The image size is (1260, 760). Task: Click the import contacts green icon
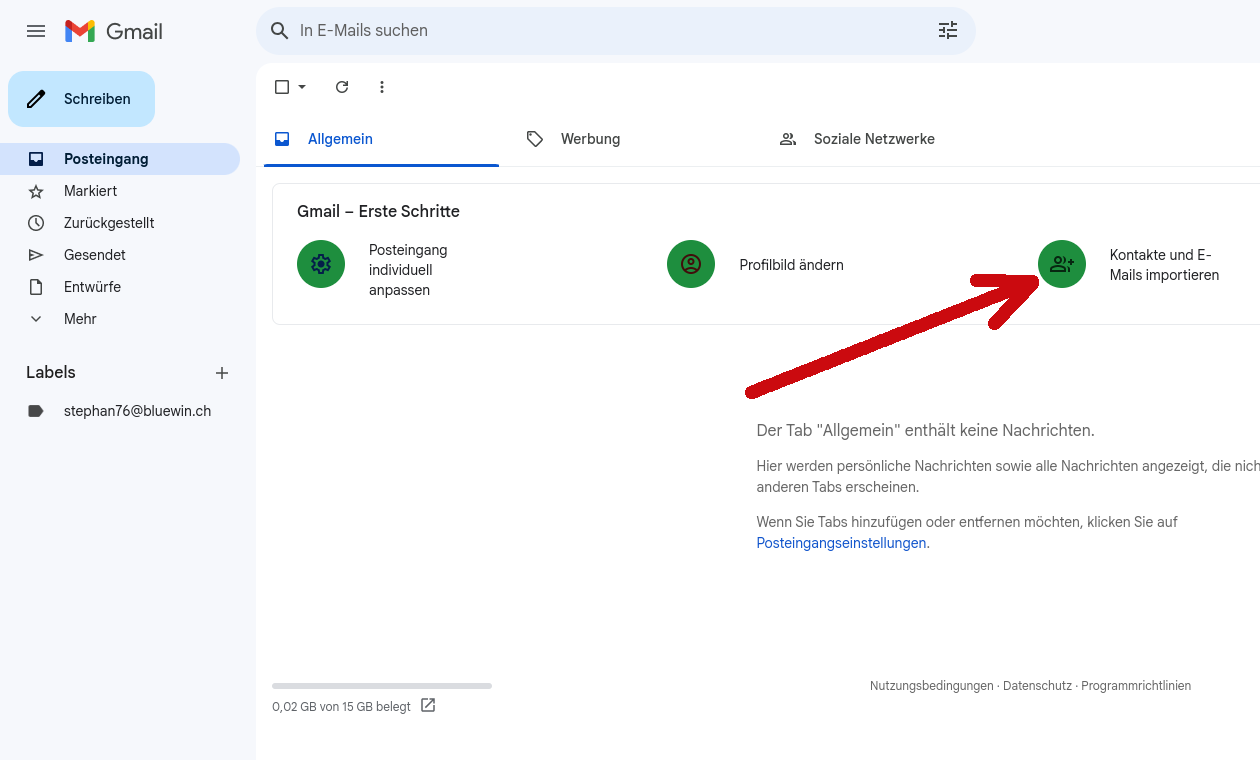pos(1061,264)
